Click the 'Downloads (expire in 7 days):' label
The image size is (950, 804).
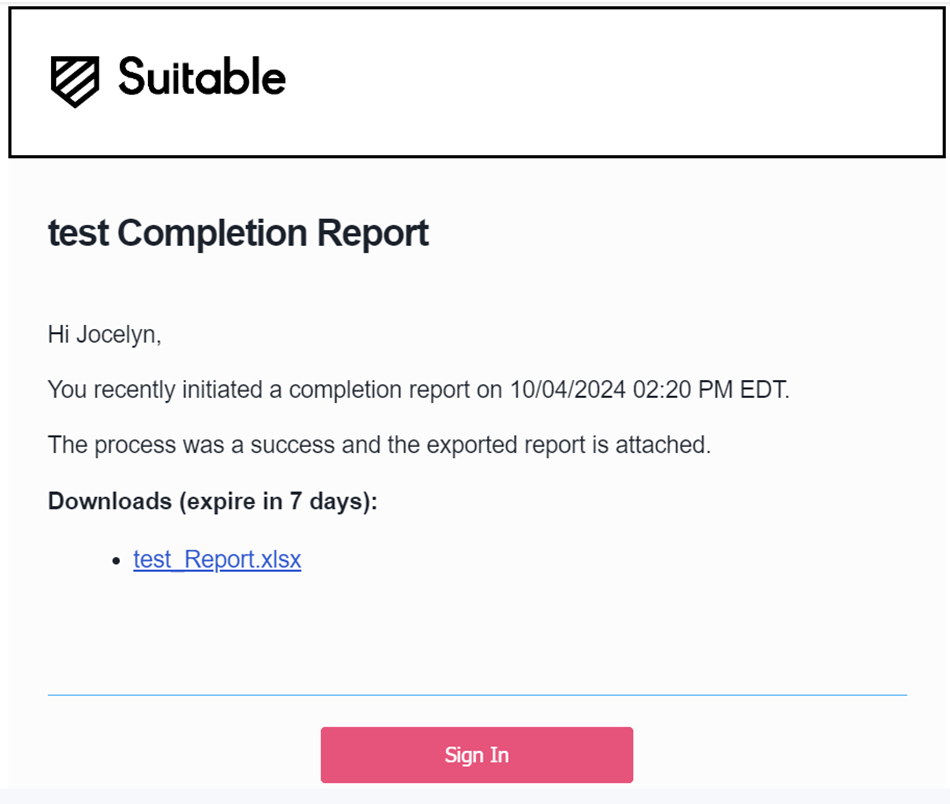click(x=213, y=502)
